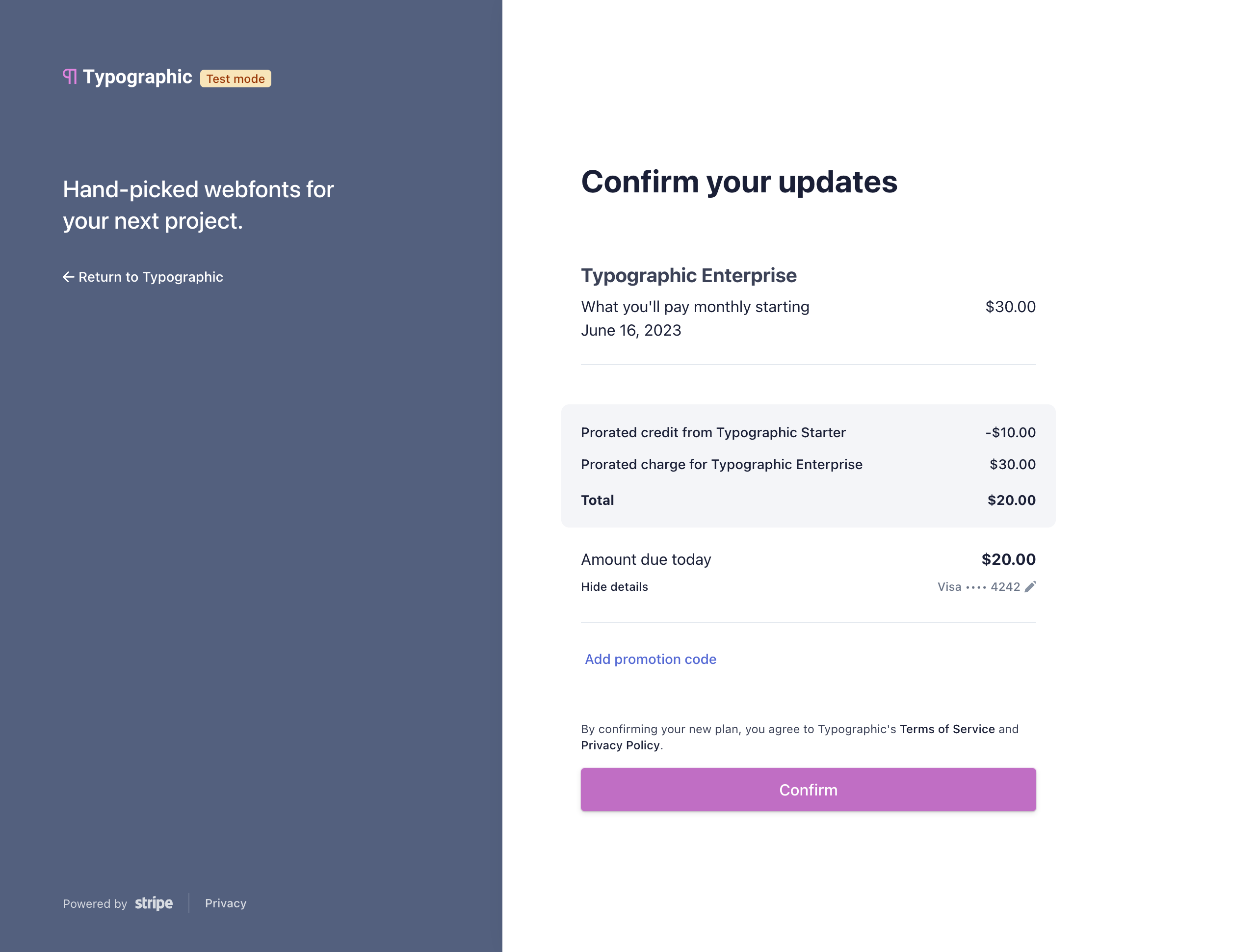Viewport: 1256px width, 952px height.
Task: Click the Privacy link beside Stripe
Action: pyautogui.click(x=225, y=903)
